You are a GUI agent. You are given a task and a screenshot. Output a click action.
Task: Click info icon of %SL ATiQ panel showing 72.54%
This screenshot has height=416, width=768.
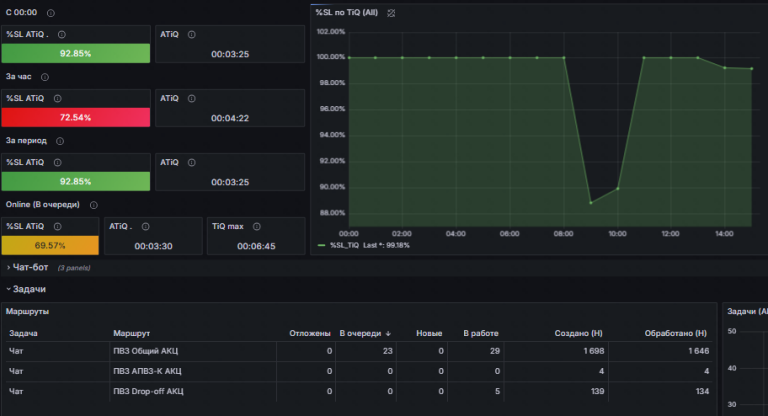(57, 98)
